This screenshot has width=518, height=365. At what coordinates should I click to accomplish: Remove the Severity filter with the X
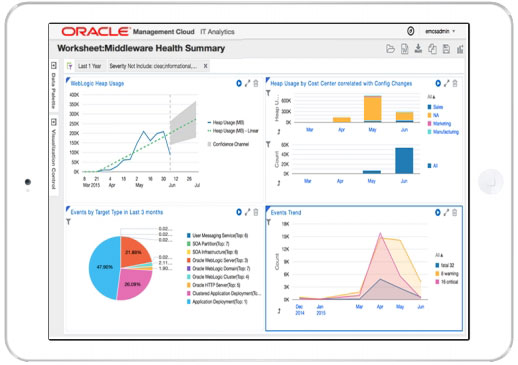206,66
